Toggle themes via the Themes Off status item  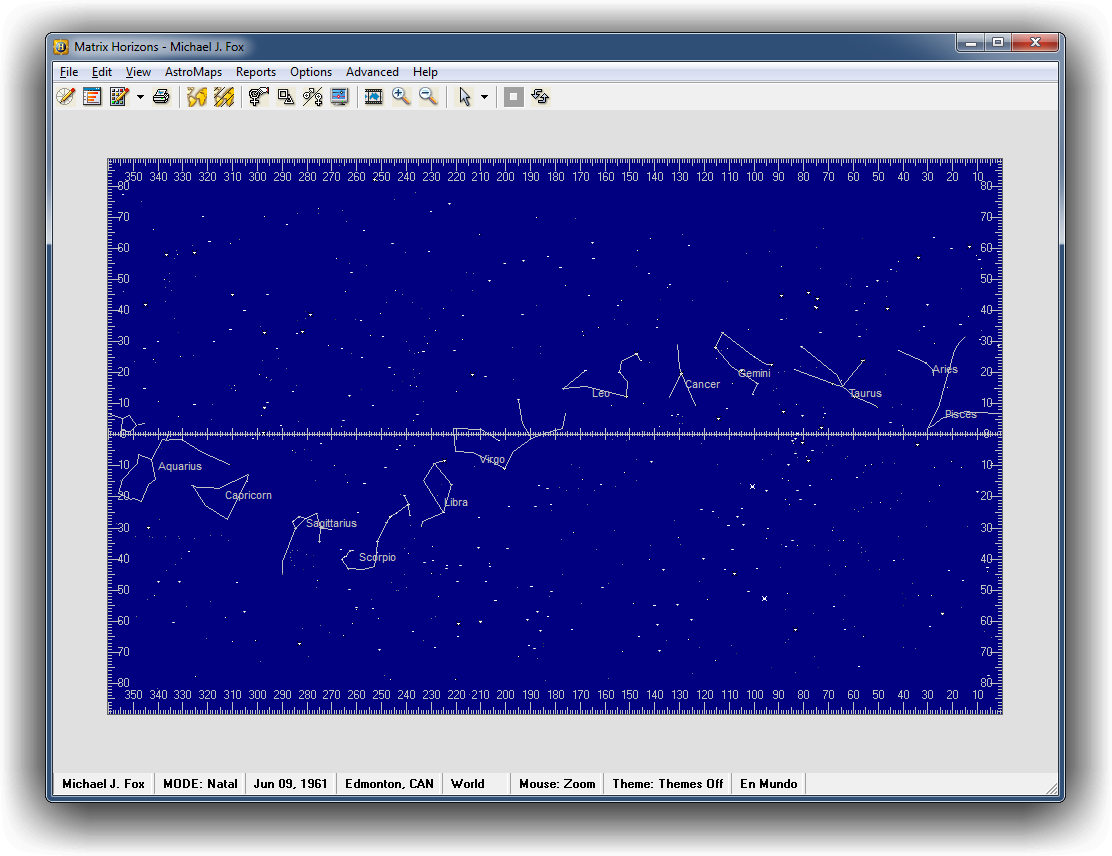667,783
